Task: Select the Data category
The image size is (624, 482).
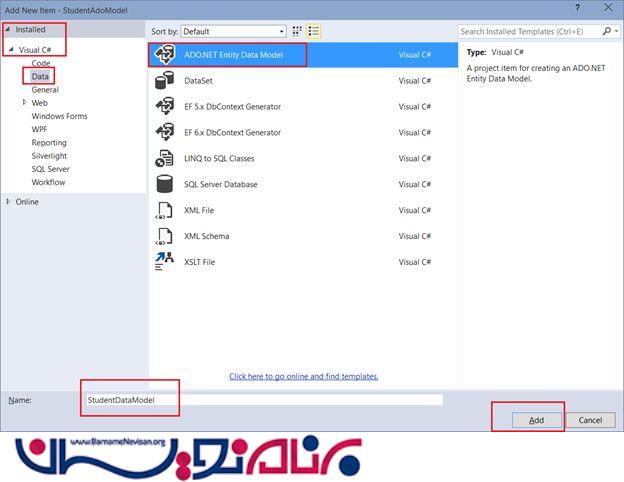Action: [40, 76]
